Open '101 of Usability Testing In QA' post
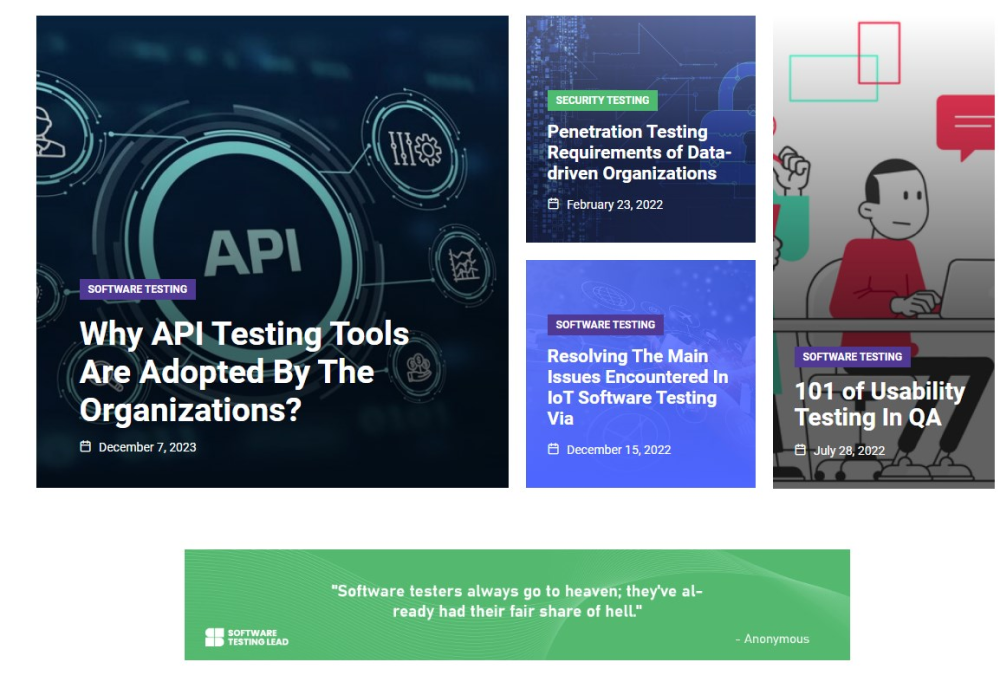This screenshot has width=1000, height=675. point(879,404)
